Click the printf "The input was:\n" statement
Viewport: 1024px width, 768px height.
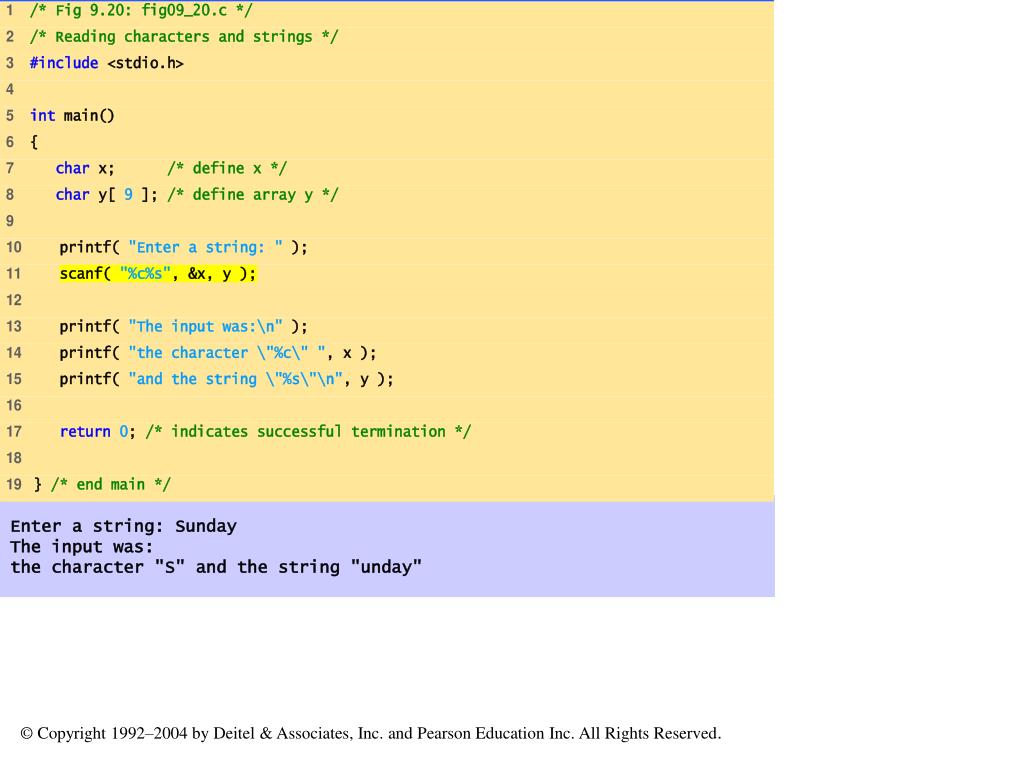pos(184,327)
